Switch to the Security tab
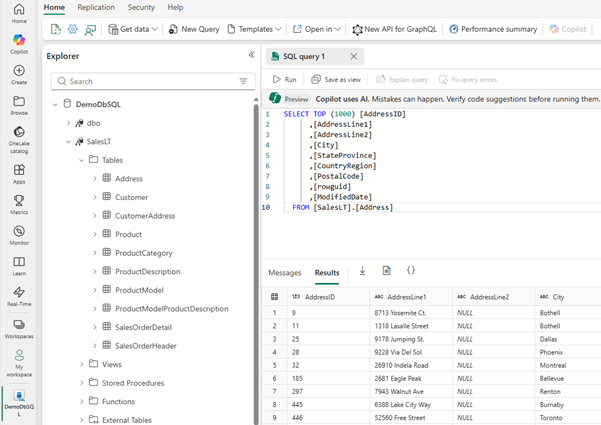This screenshot has width=601, height=425. coord(141,7)
